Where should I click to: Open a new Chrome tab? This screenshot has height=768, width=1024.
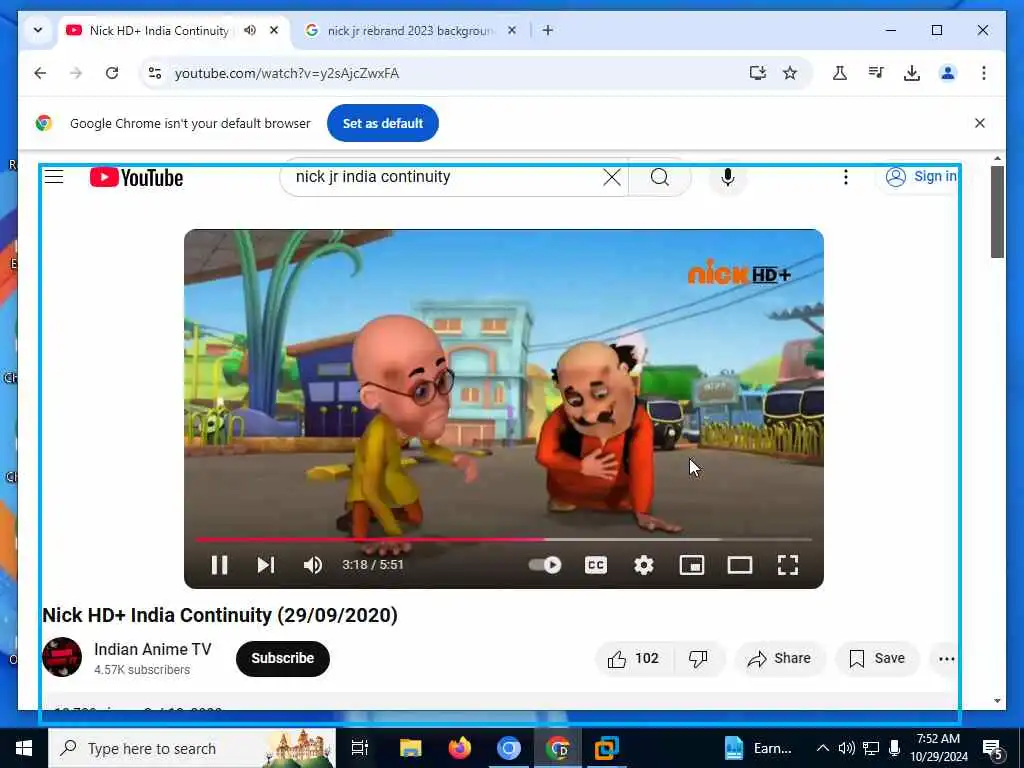point(548,30)
